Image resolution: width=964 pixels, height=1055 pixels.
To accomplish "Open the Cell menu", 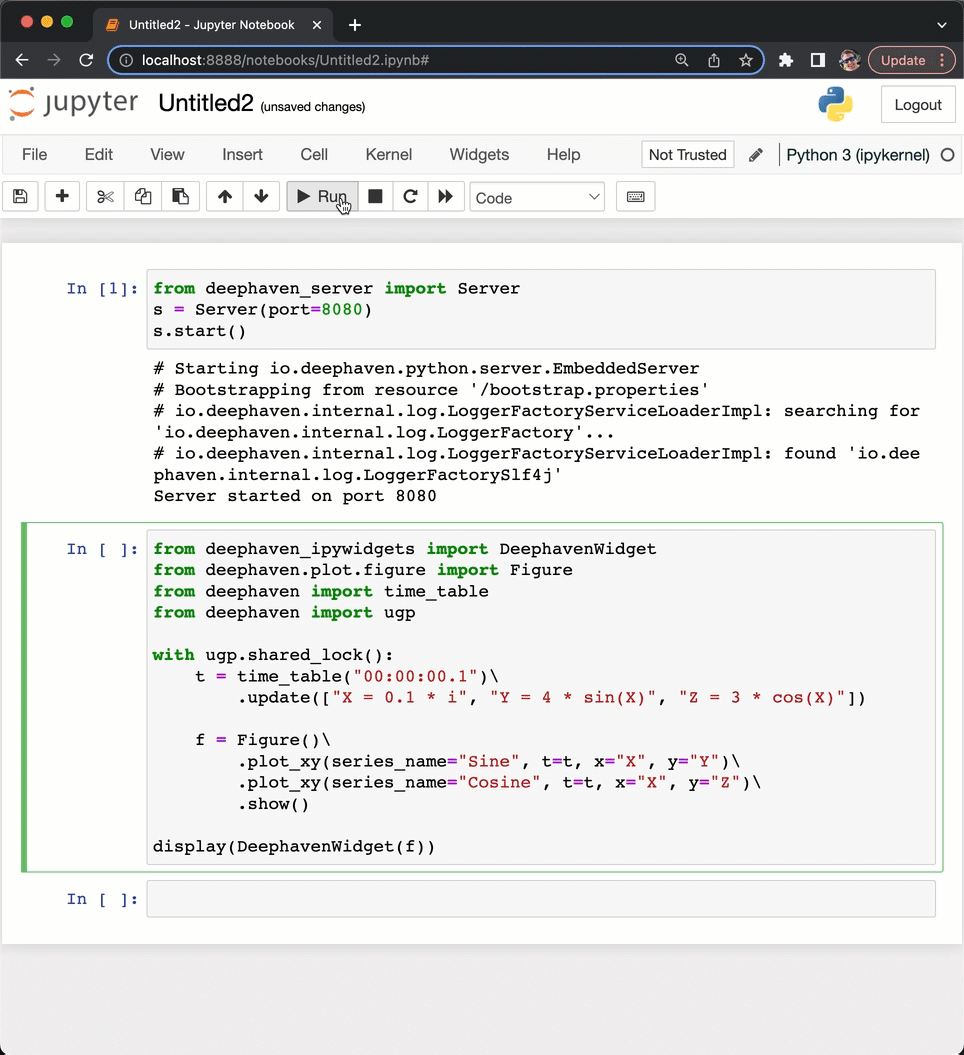I will [x=314, y=155].
